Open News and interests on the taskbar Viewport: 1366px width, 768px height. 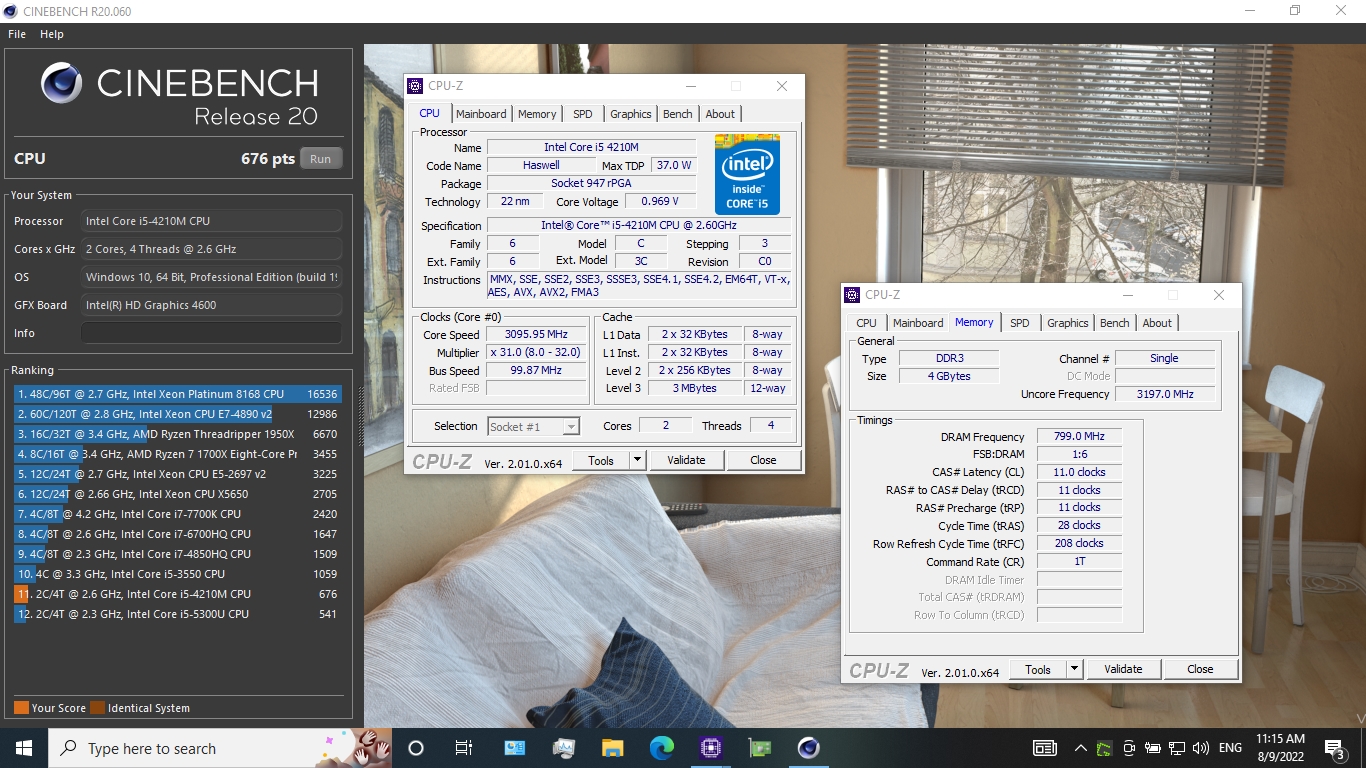point(1045,748)
